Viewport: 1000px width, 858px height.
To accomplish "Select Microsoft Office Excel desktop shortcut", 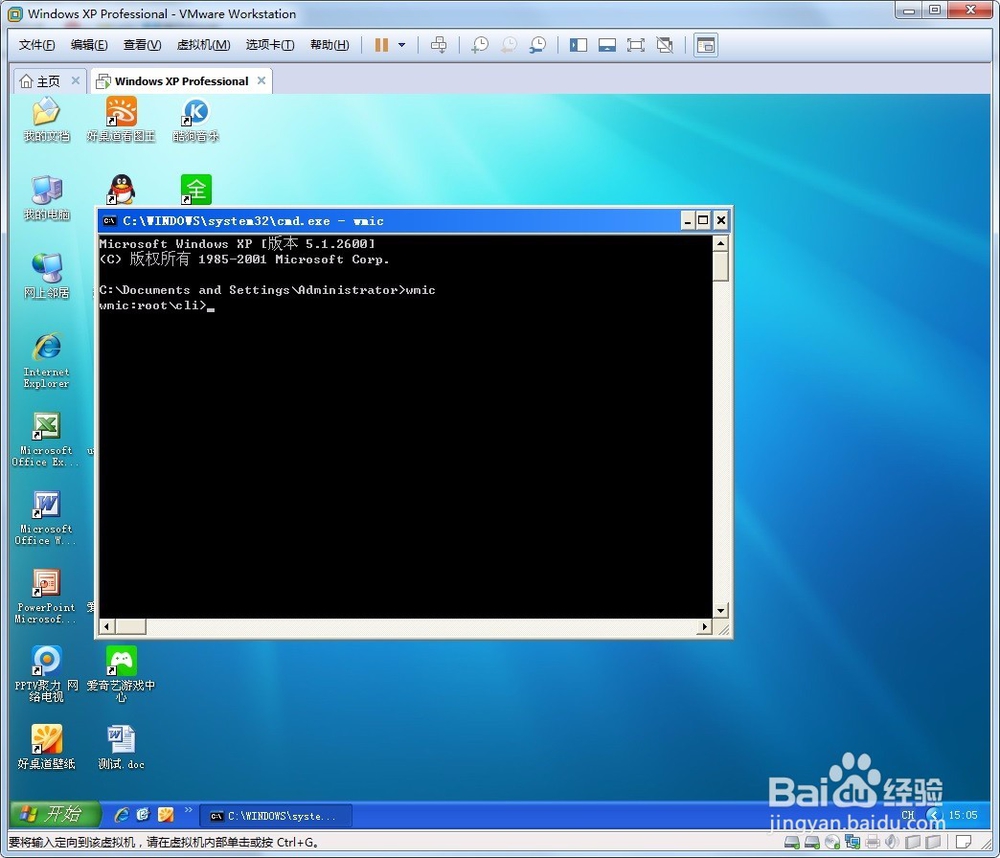I will 46,439.
